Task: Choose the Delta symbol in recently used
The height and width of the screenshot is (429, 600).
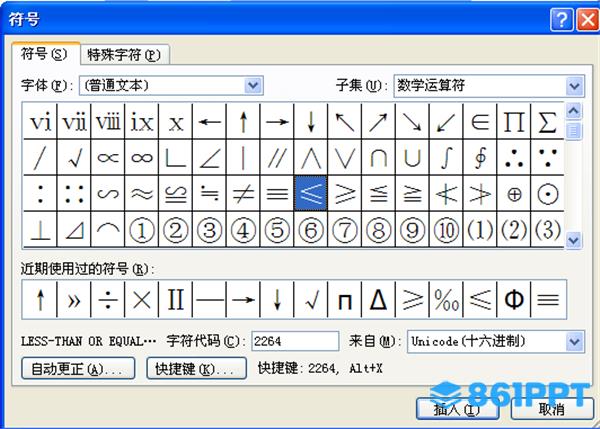Action: (378, 299)
